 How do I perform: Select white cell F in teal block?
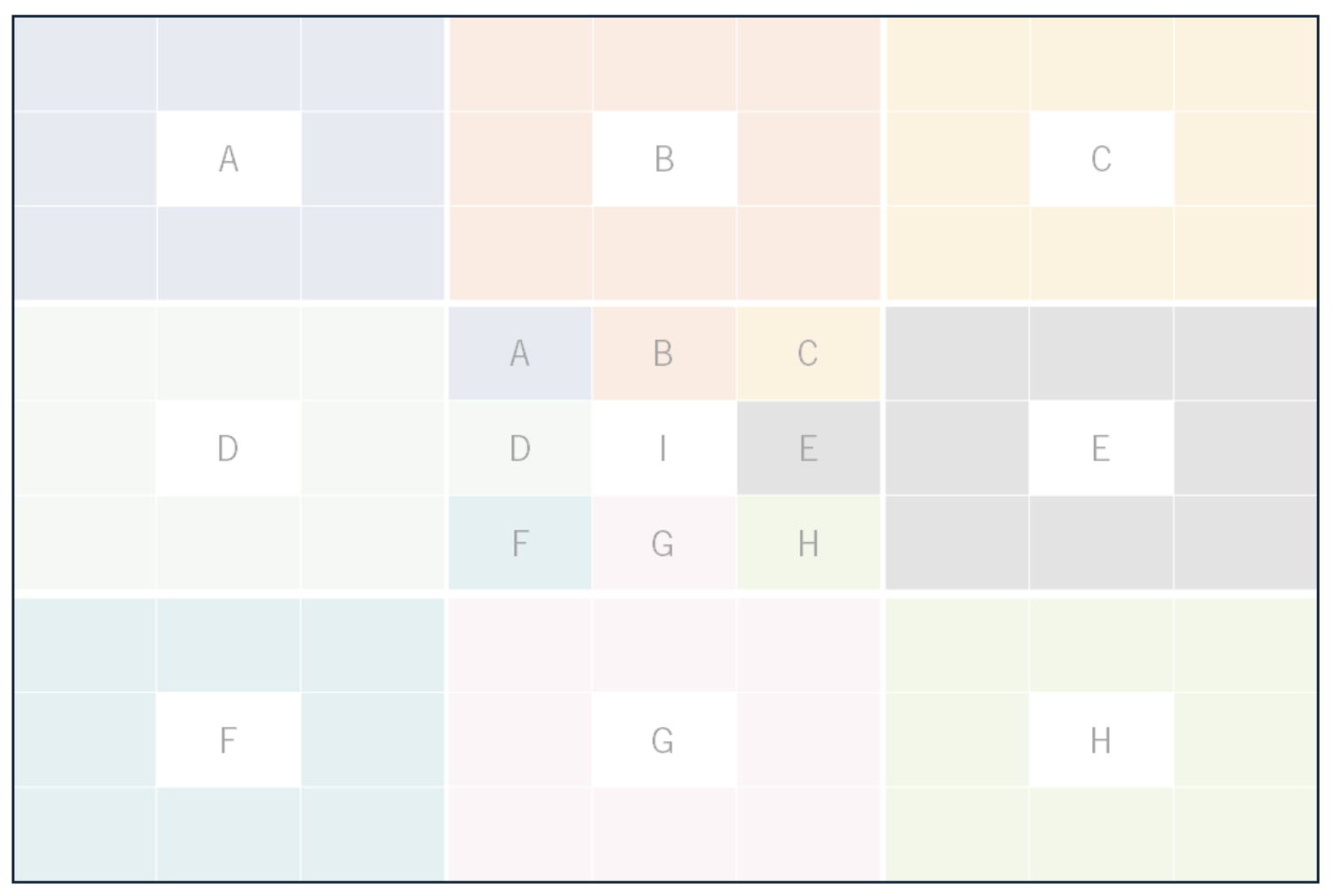229,739
